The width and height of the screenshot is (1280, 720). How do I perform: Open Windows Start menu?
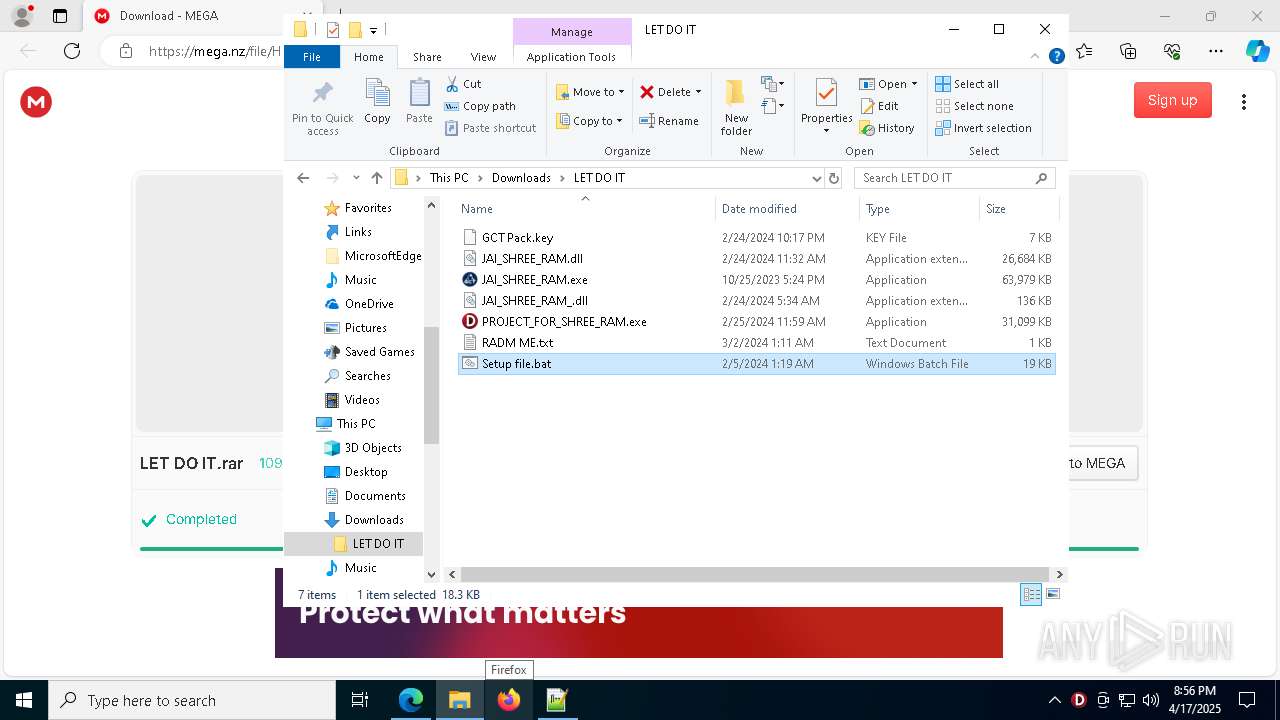tap(24, 700)
